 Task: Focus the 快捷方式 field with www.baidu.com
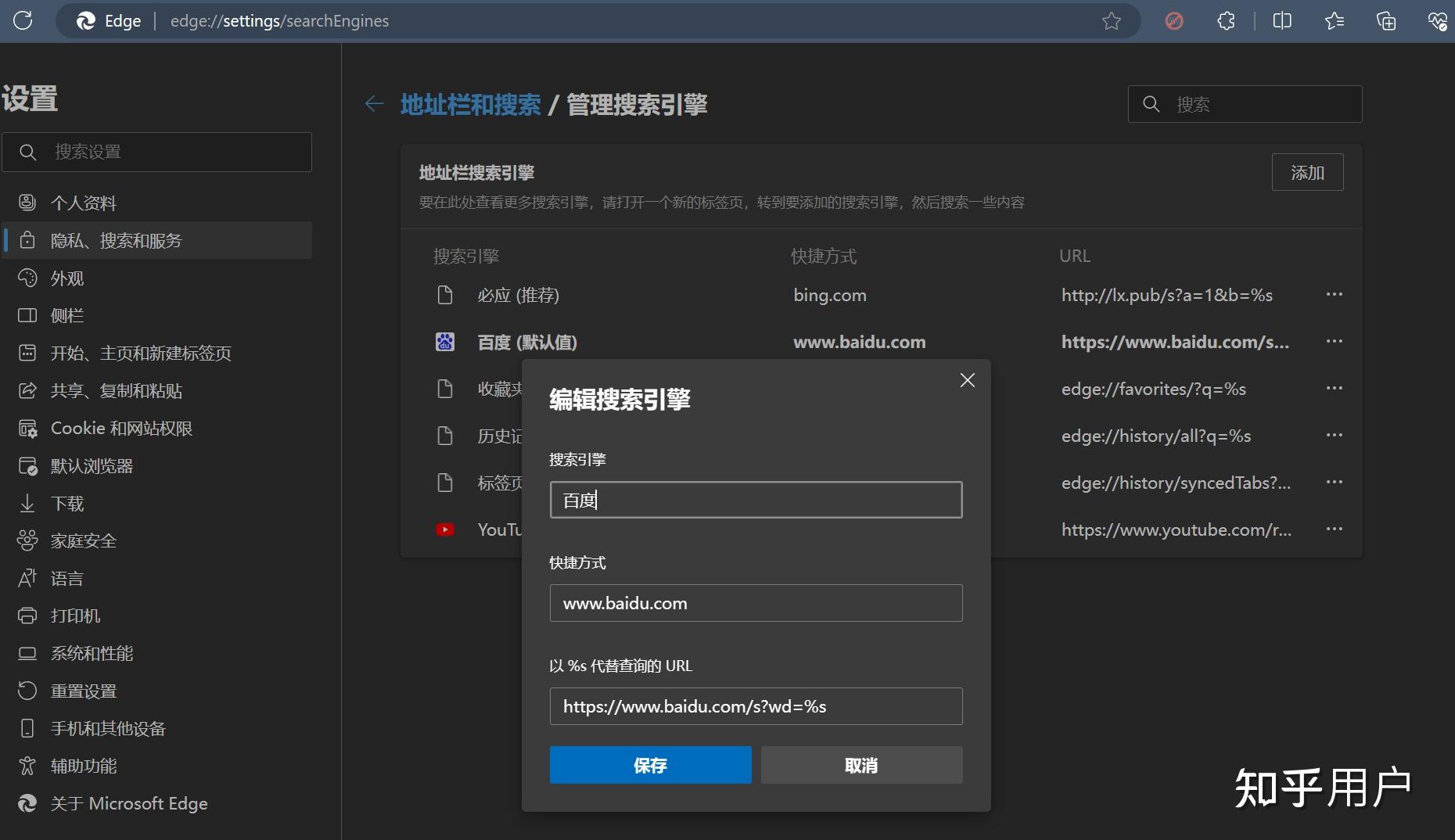point(756,603)
